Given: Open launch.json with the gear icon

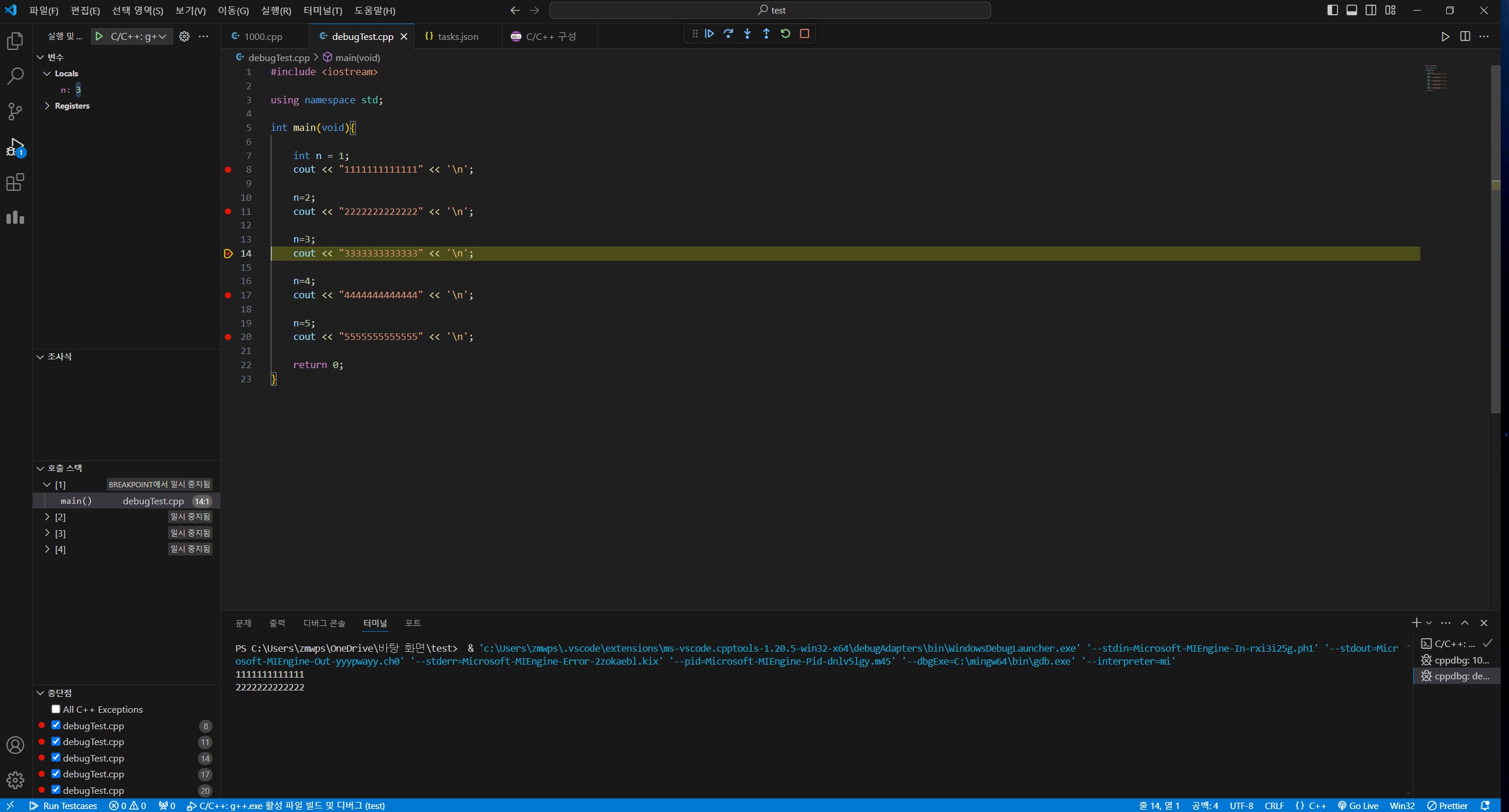Looking at the screenshot, I should [x=184, y=36].
